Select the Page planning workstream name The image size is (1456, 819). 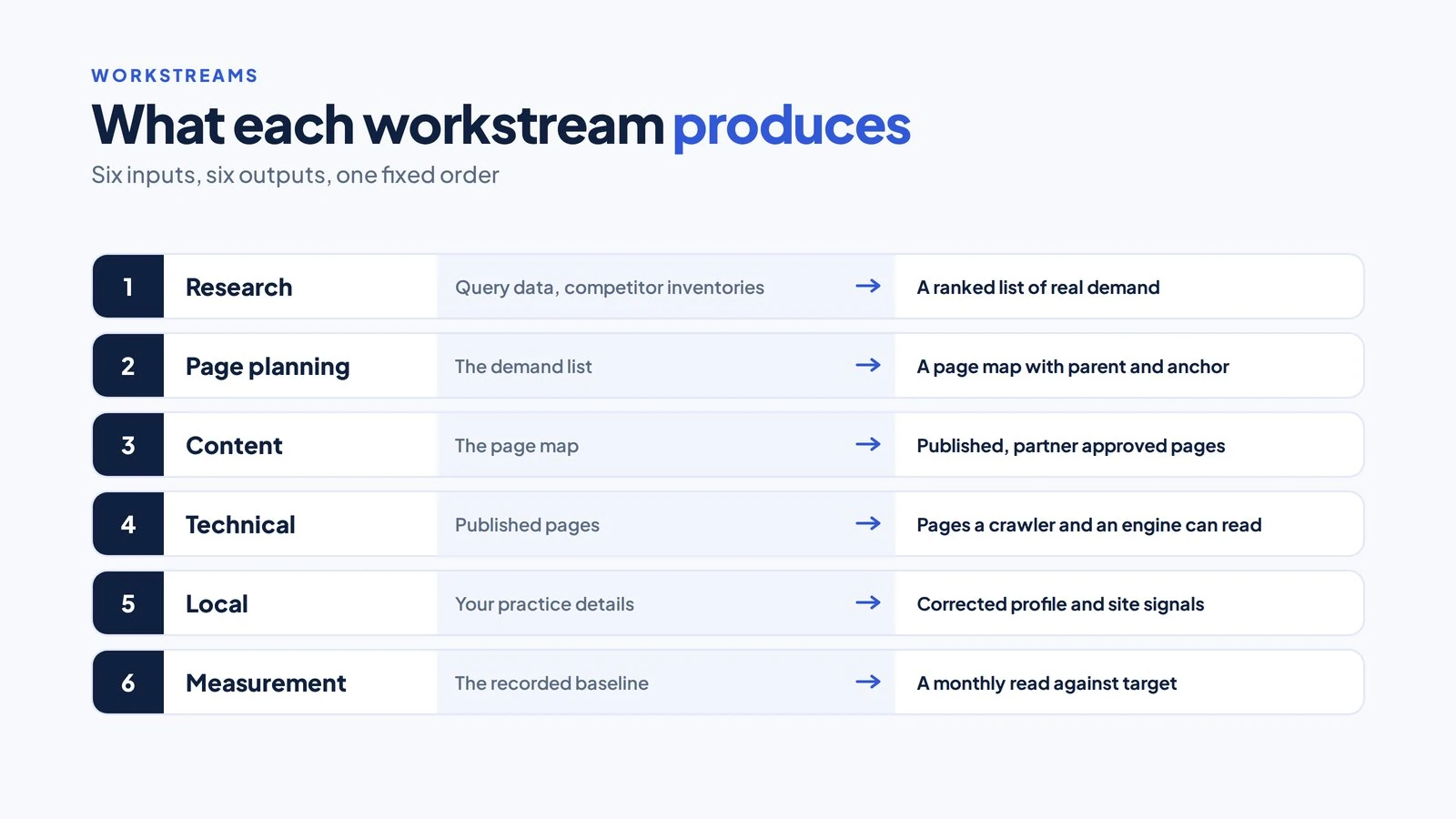268,367
